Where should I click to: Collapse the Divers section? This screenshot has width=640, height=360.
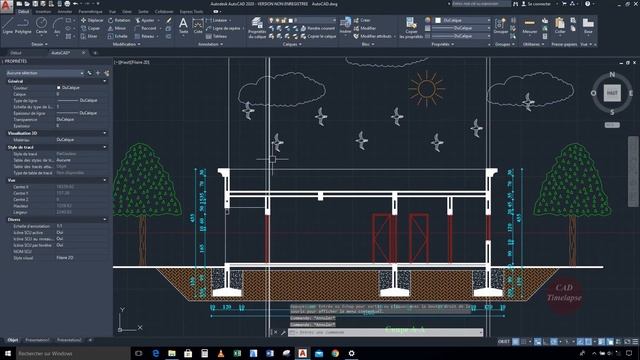click(105, 220)
